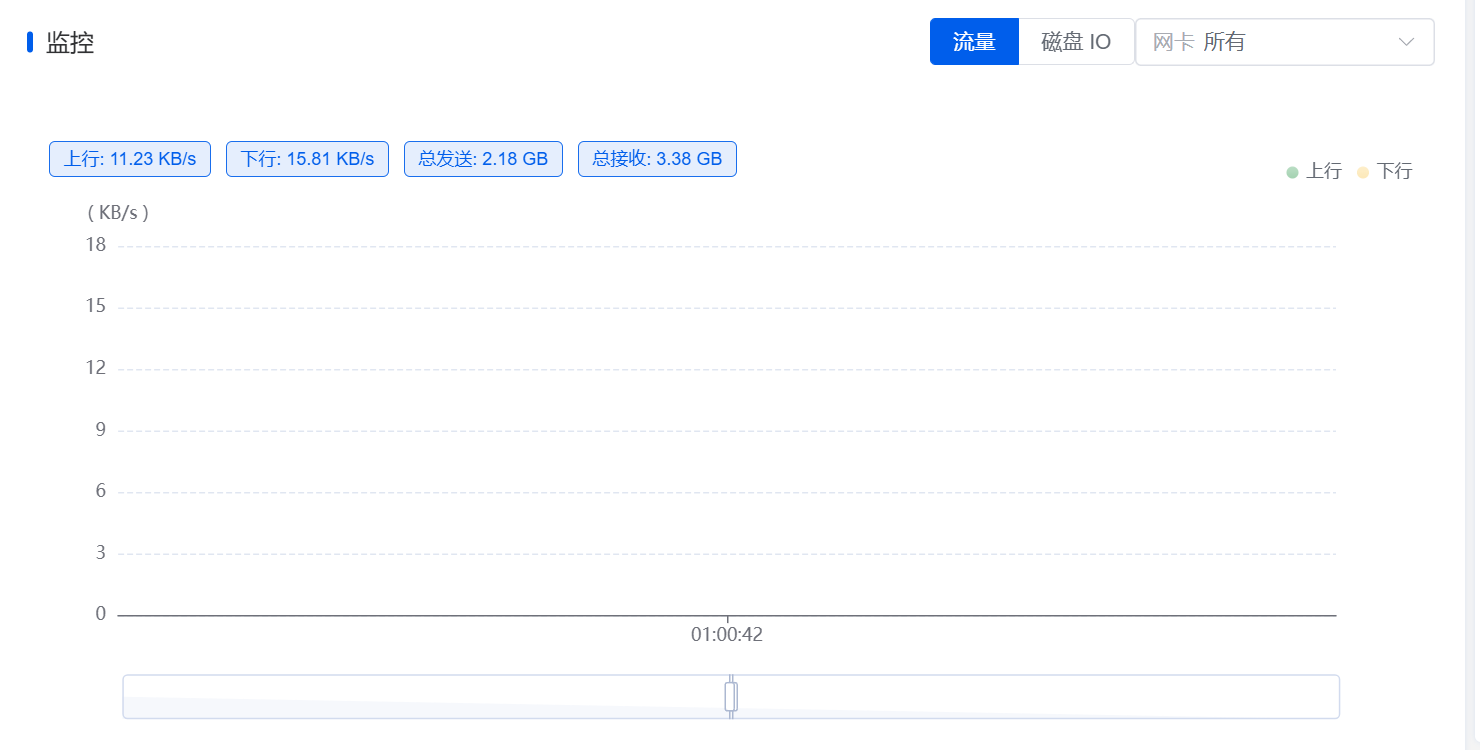Click the 18 y-axis label
The height and width of the screenshot is (750, 1480).
tap(96, 244)
